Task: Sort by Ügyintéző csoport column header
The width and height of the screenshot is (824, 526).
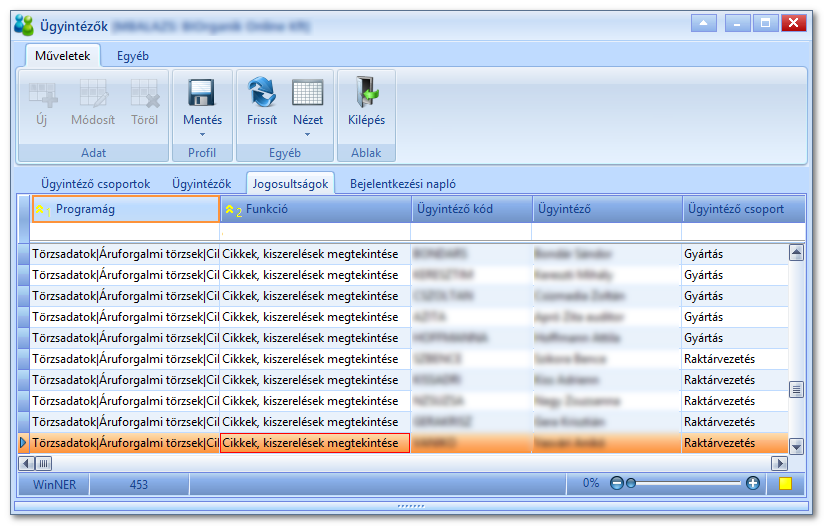Action: [744, 209]
